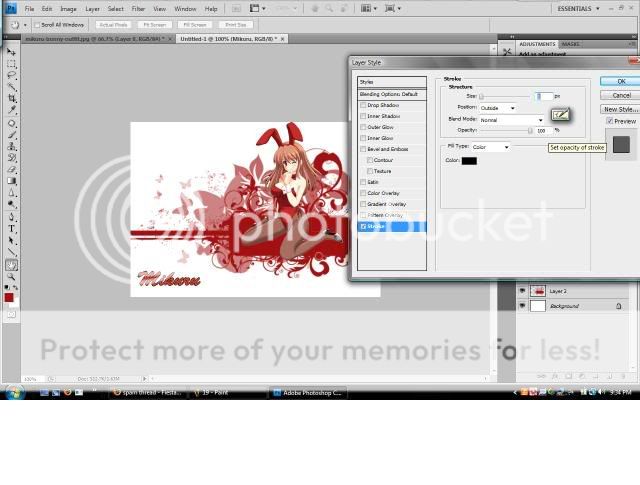
Task: Select the Magic Wand tool
Action: pos(11,87)
